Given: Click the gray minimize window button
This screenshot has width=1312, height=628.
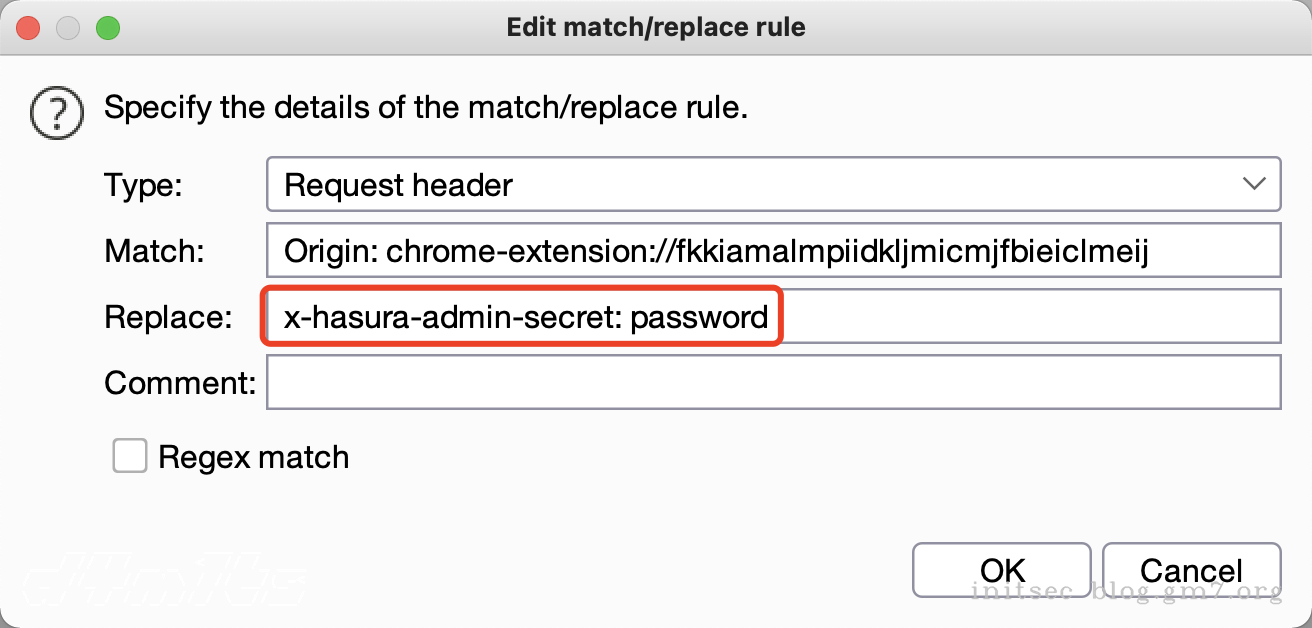Looking at the screenshot, I should (x=68, y=28).
